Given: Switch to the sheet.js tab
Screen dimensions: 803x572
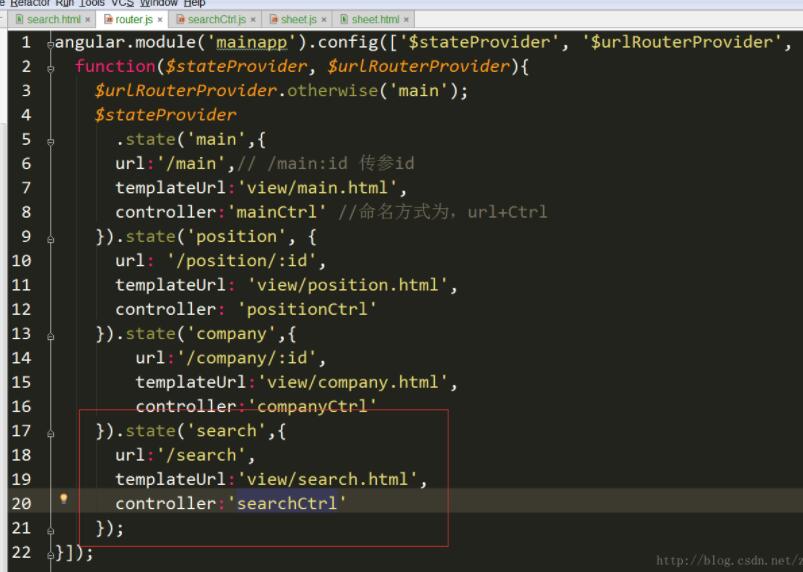Looking at the screenshot, I should [298, 19].
